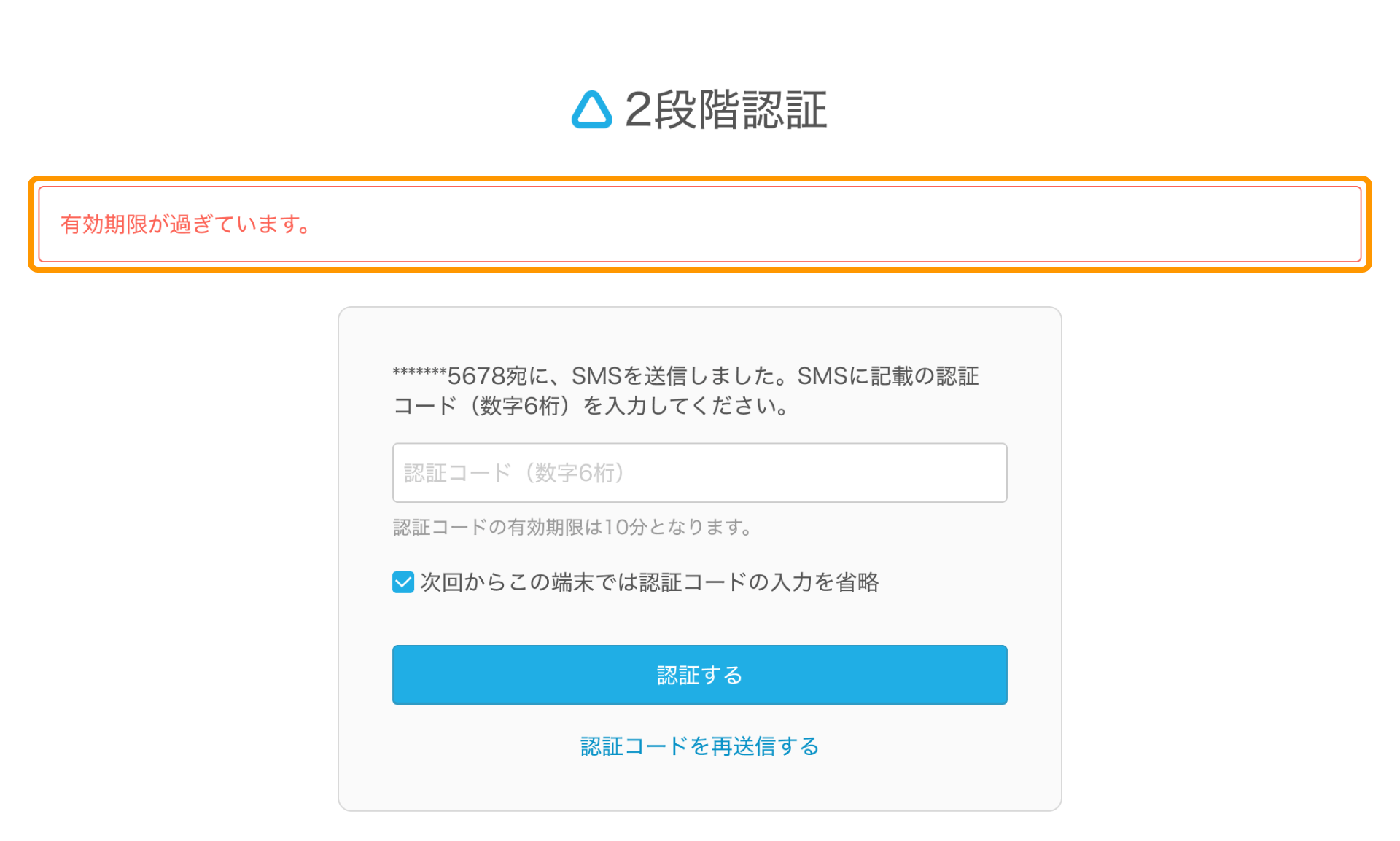Click the checkmark icon in the blue checkbox
1400x841 pixels.
[x=402, y=582]
